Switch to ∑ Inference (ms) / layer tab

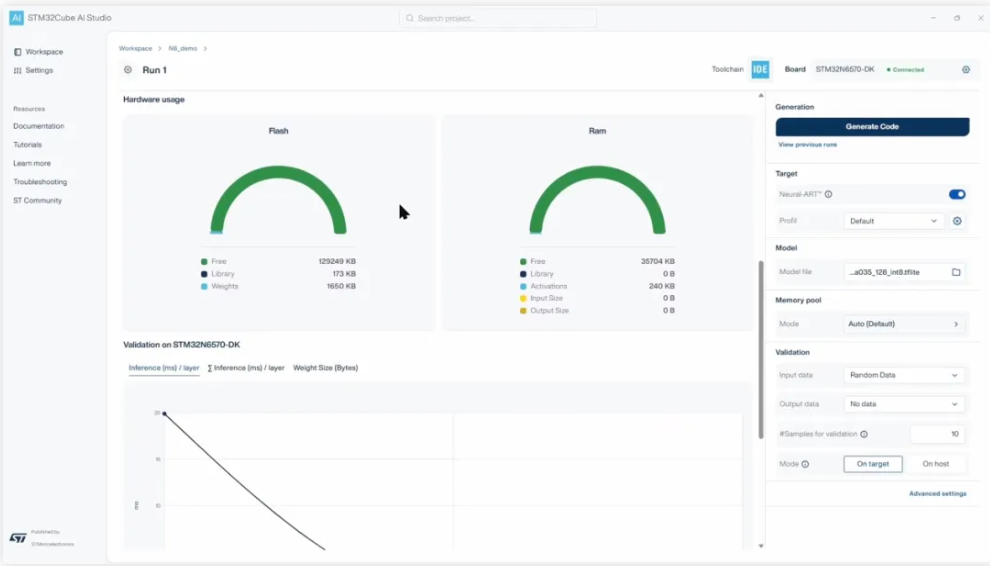pyautogui.click(x=246, y=368)
